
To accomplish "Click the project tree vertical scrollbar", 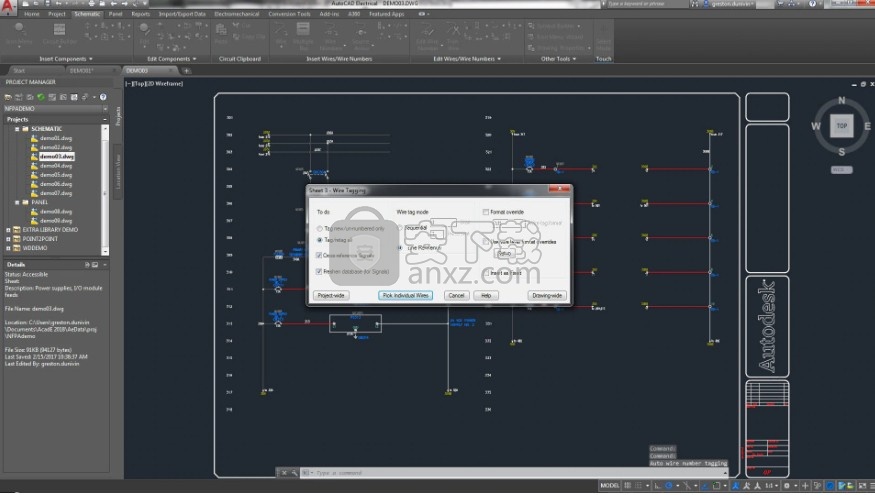I will pyautogui.click(x=105, y=190).
